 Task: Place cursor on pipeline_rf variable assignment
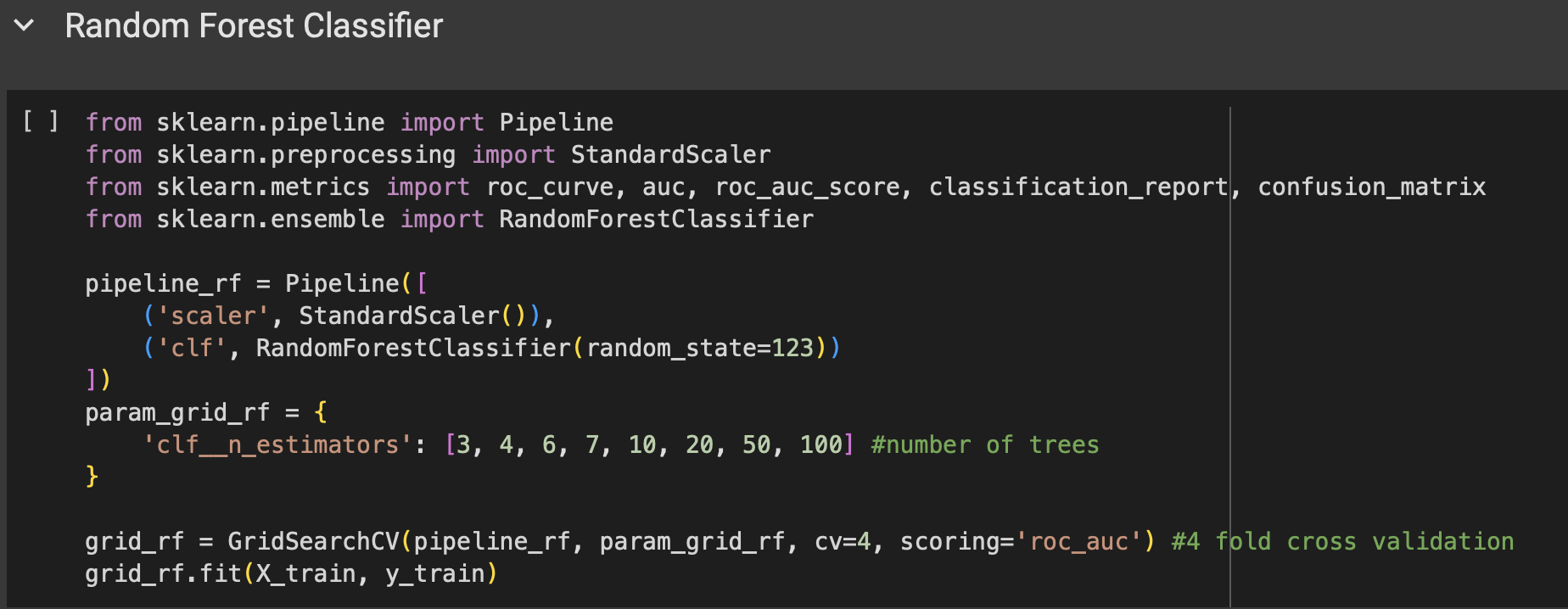click(x=163, y=283)
